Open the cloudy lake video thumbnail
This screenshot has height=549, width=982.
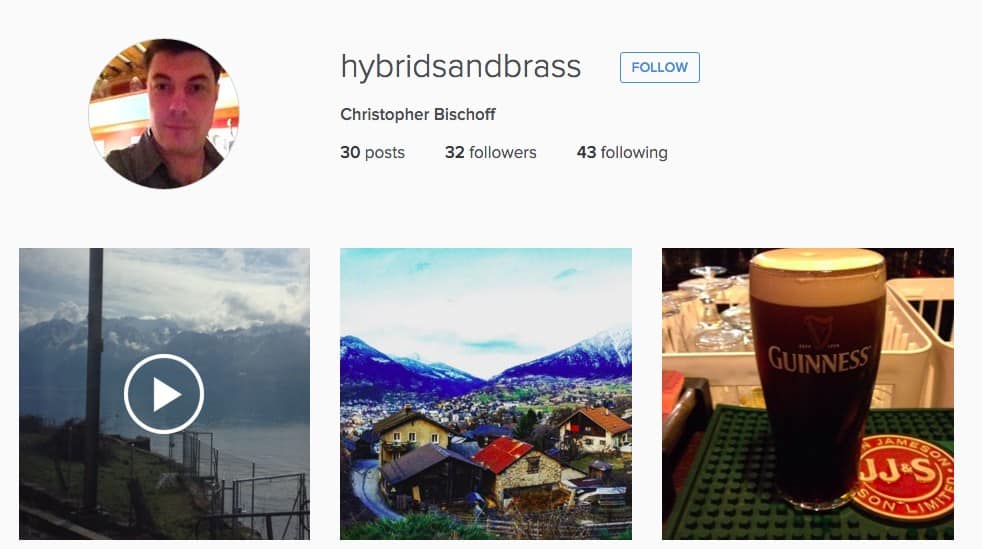pos(164,394)
